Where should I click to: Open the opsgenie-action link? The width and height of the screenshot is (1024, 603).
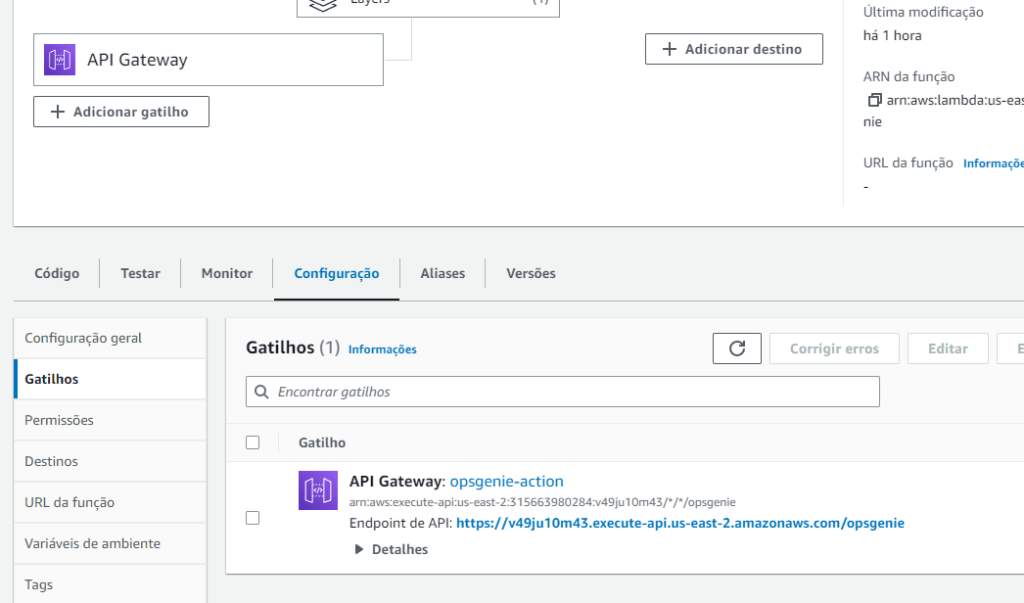coord(506,481)
